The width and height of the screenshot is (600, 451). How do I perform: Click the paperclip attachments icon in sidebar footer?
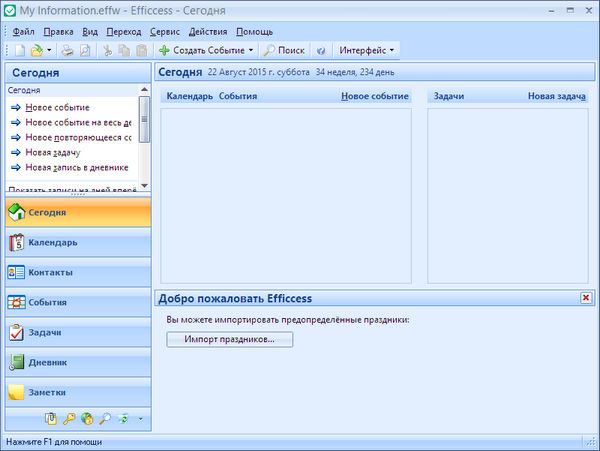pyautogui.click(x=52, y=418)
